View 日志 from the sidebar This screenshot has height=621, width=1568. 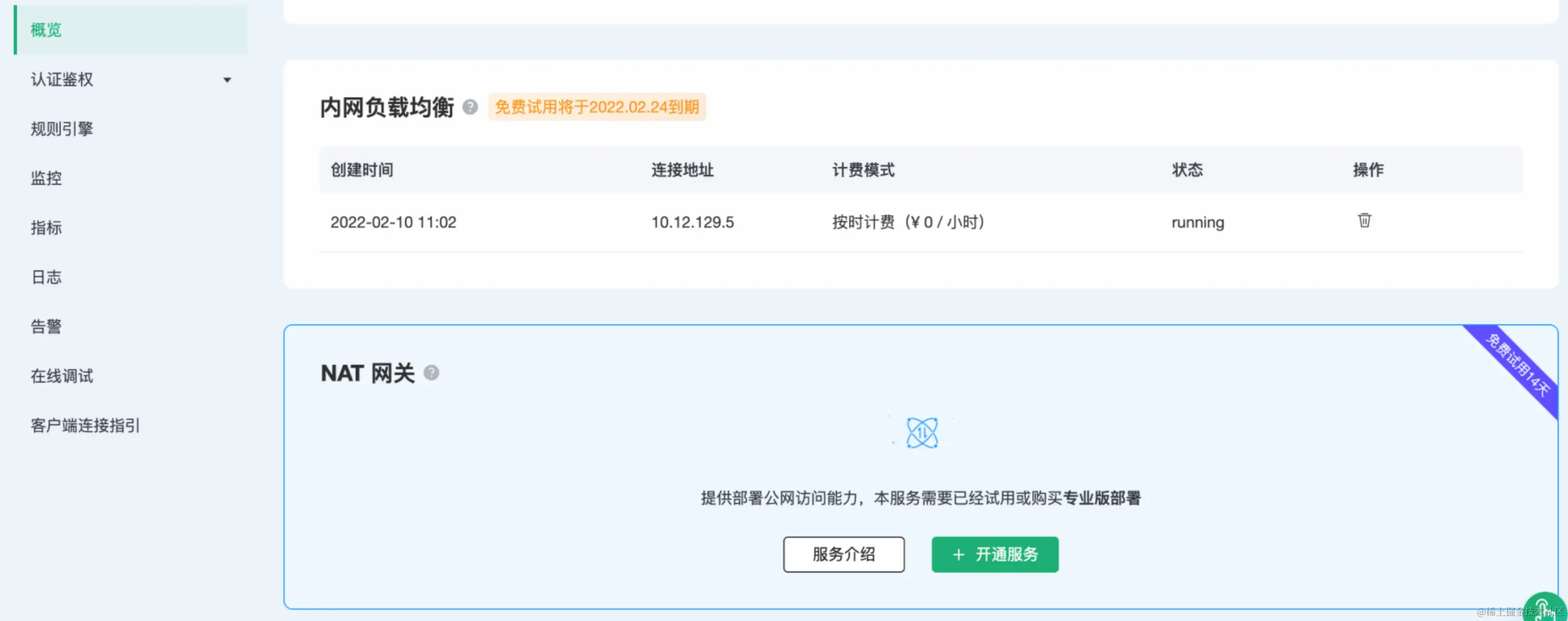pyautogui.click(x=45, y=277)
